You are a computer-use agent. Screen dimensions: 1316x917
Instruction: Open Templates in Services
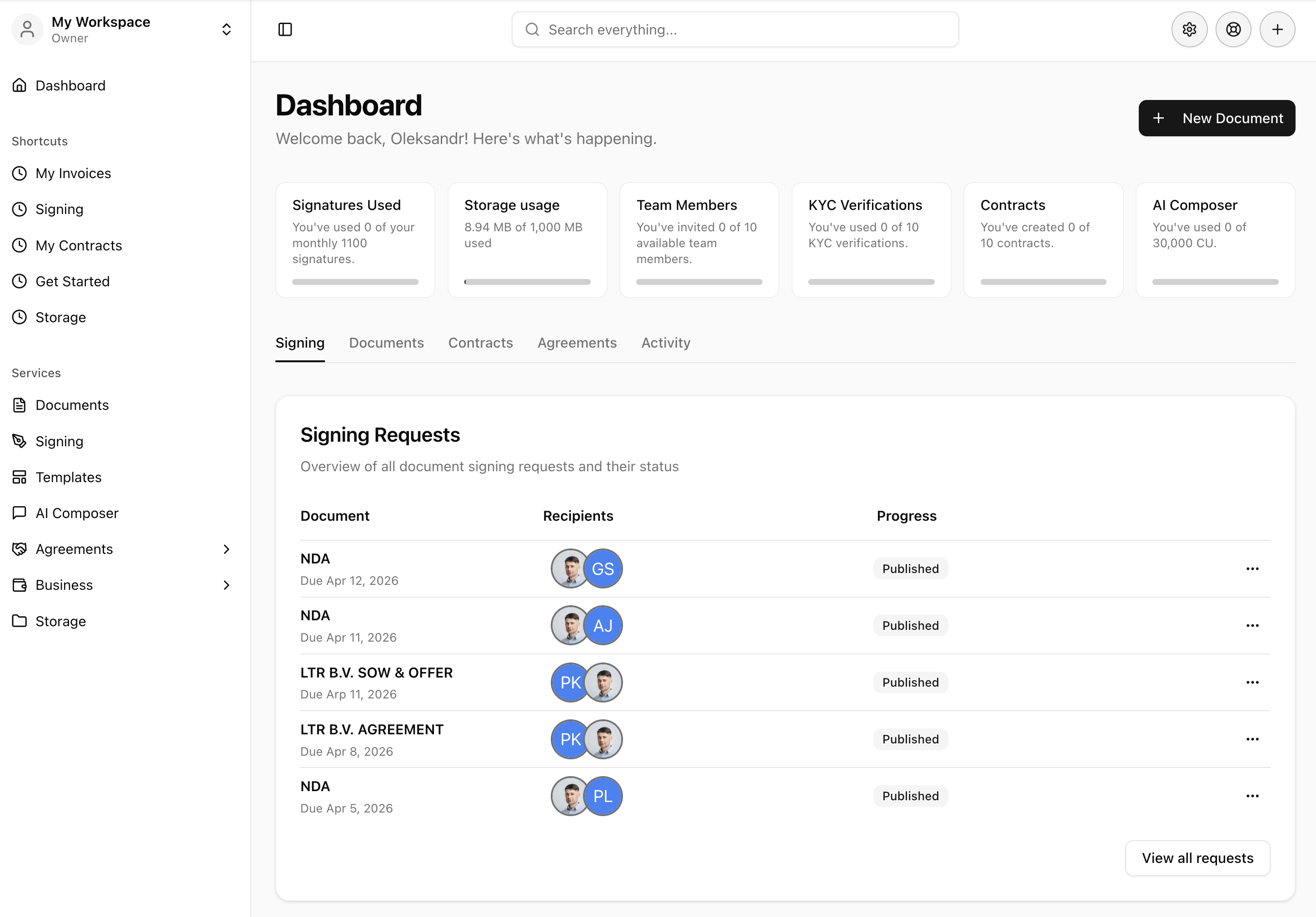(68, 477)
